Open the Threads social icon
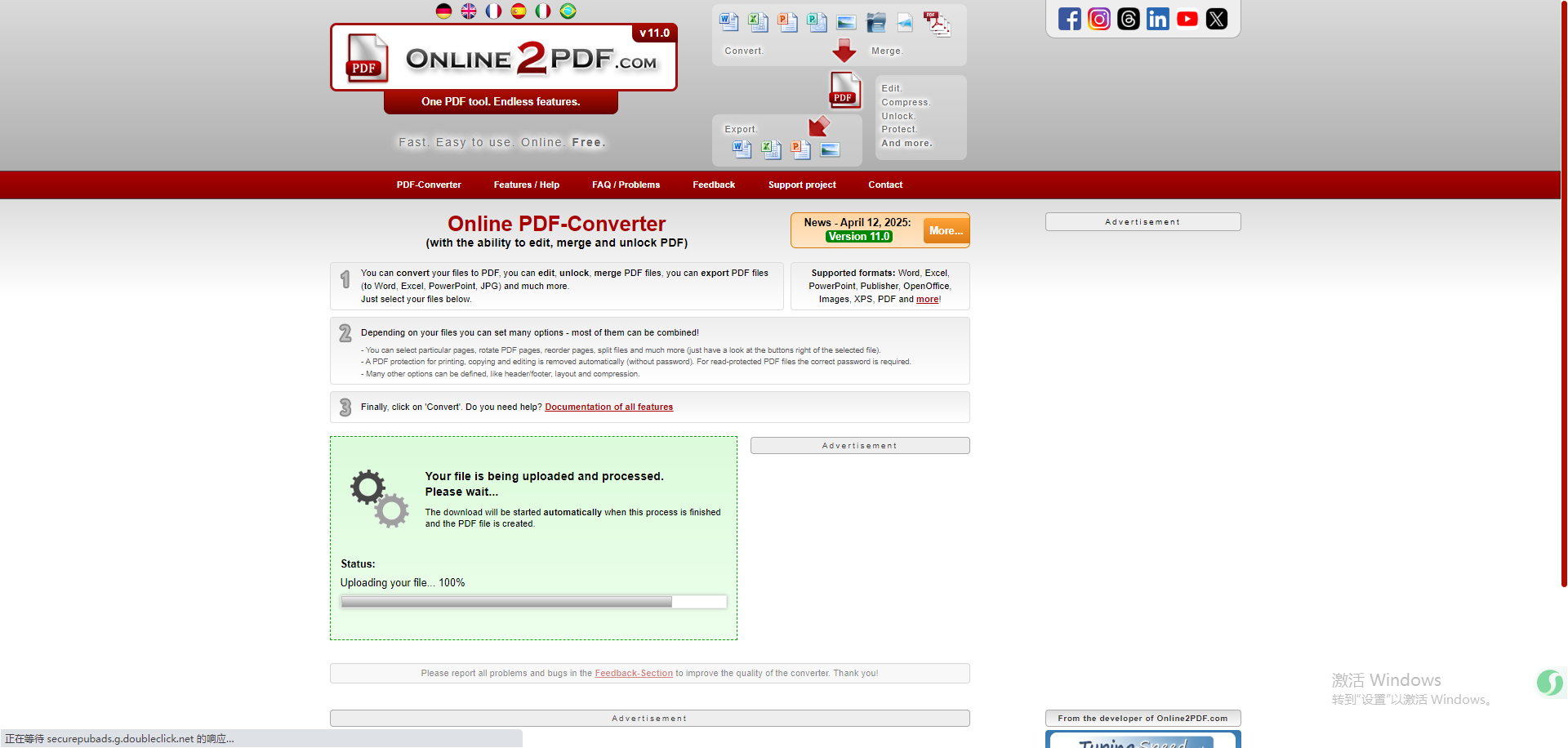1568x748 pixels. [1129, 19]
